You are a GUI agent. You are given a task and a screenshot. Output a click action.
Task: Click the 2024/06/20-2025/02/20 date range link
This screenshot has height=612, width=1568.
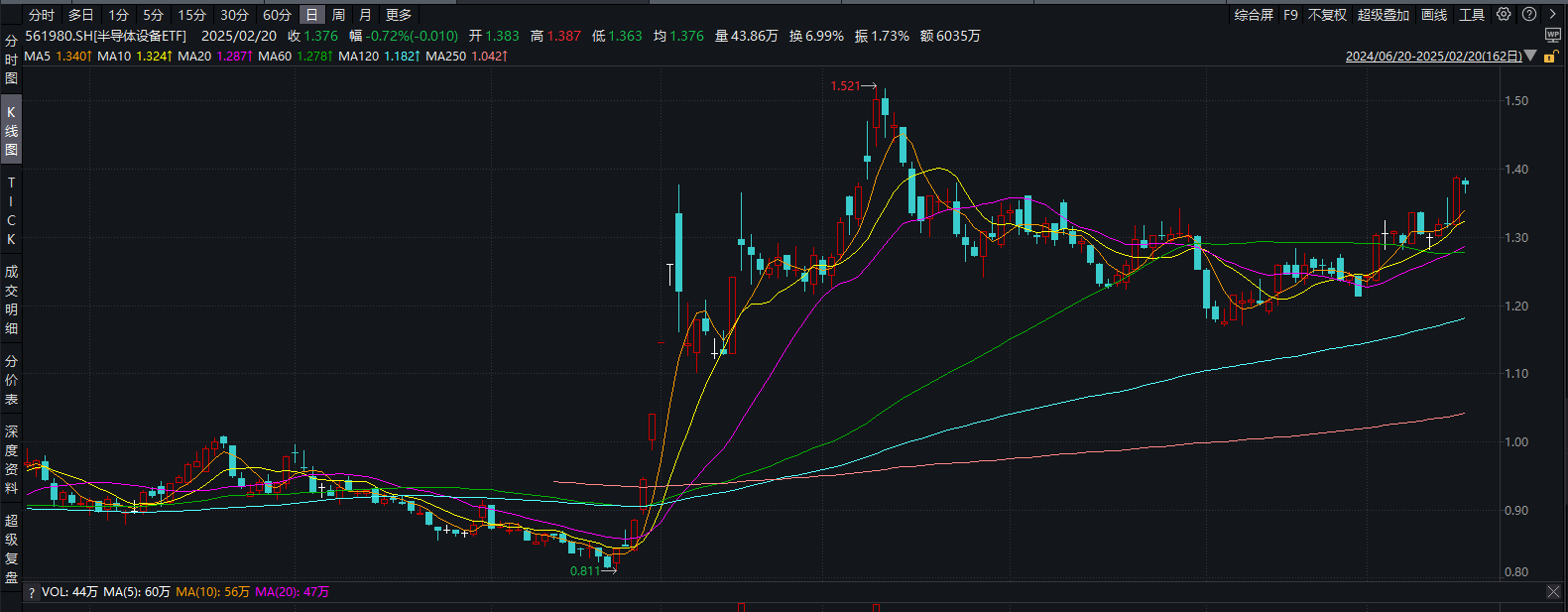1433,57
